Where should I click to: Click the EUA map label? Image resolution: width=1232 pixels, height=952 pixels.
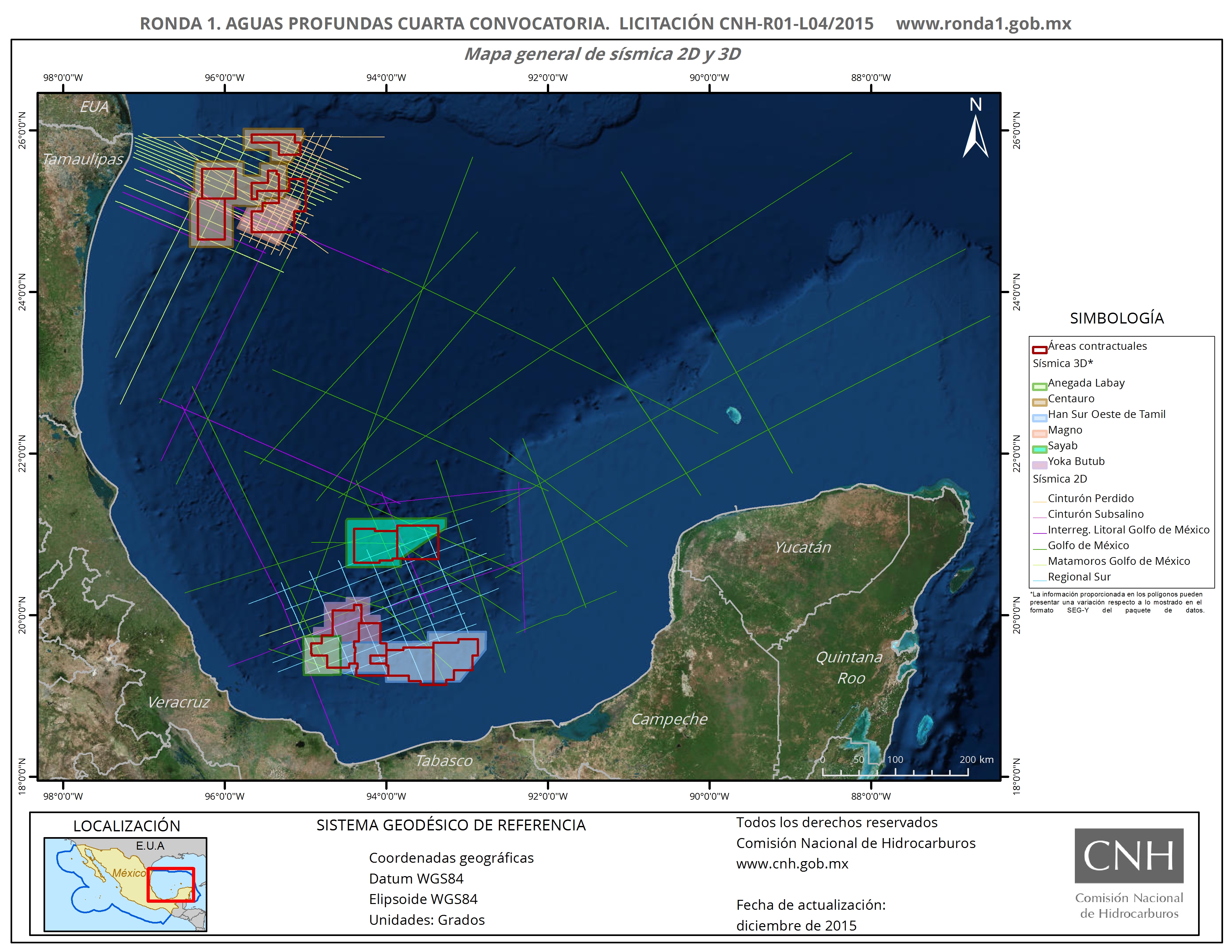(x=94, y=107)
